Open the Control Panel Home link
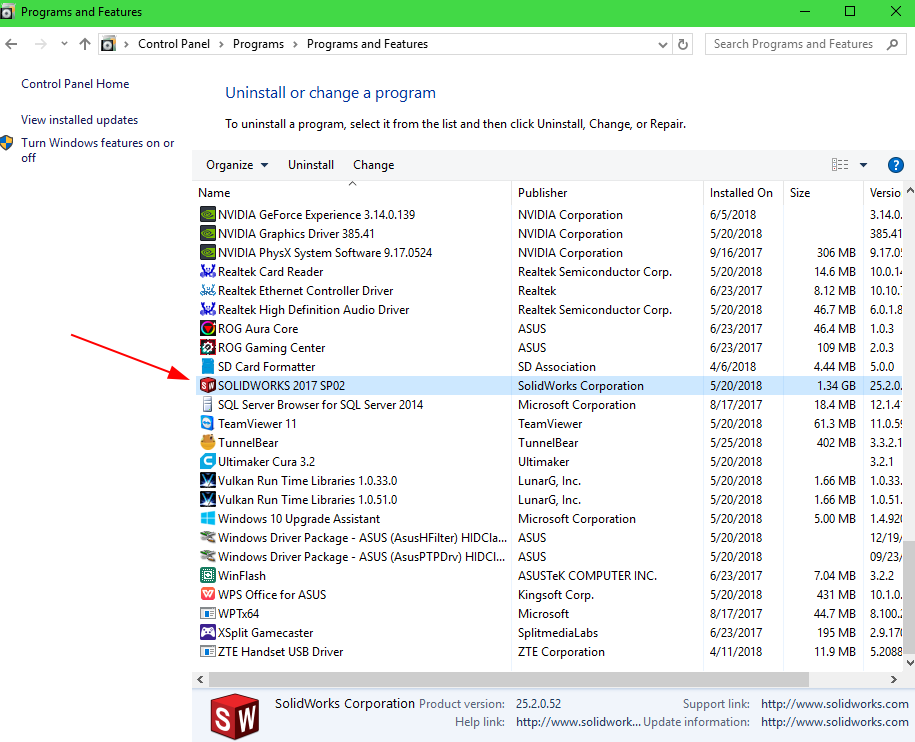Image resolution: width=915 pixels, height=742 pixels. click(x=75, y=84)
